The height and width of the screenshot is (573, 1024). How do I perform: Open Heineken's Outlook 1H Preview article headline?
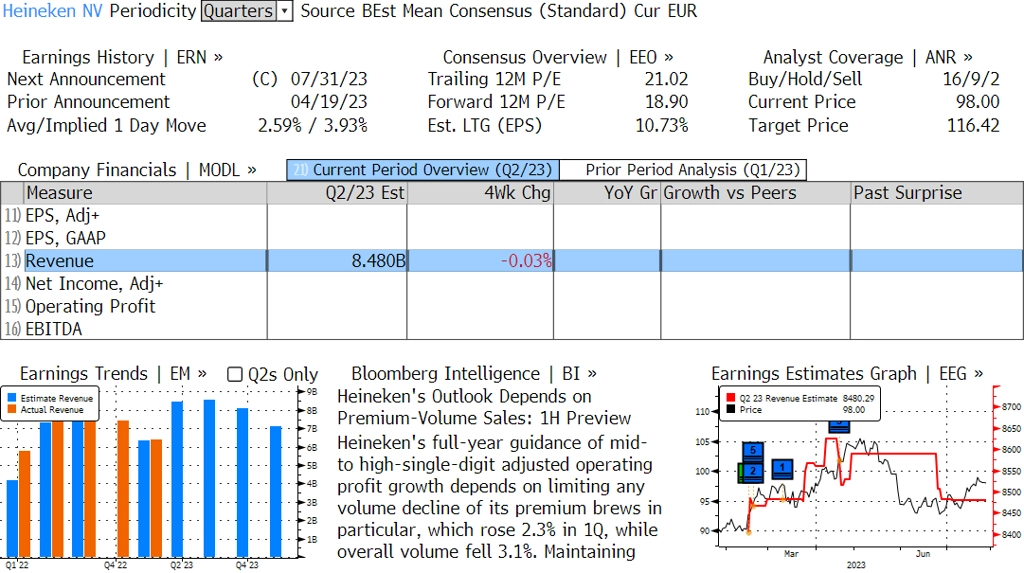click(x=484, y=407)
